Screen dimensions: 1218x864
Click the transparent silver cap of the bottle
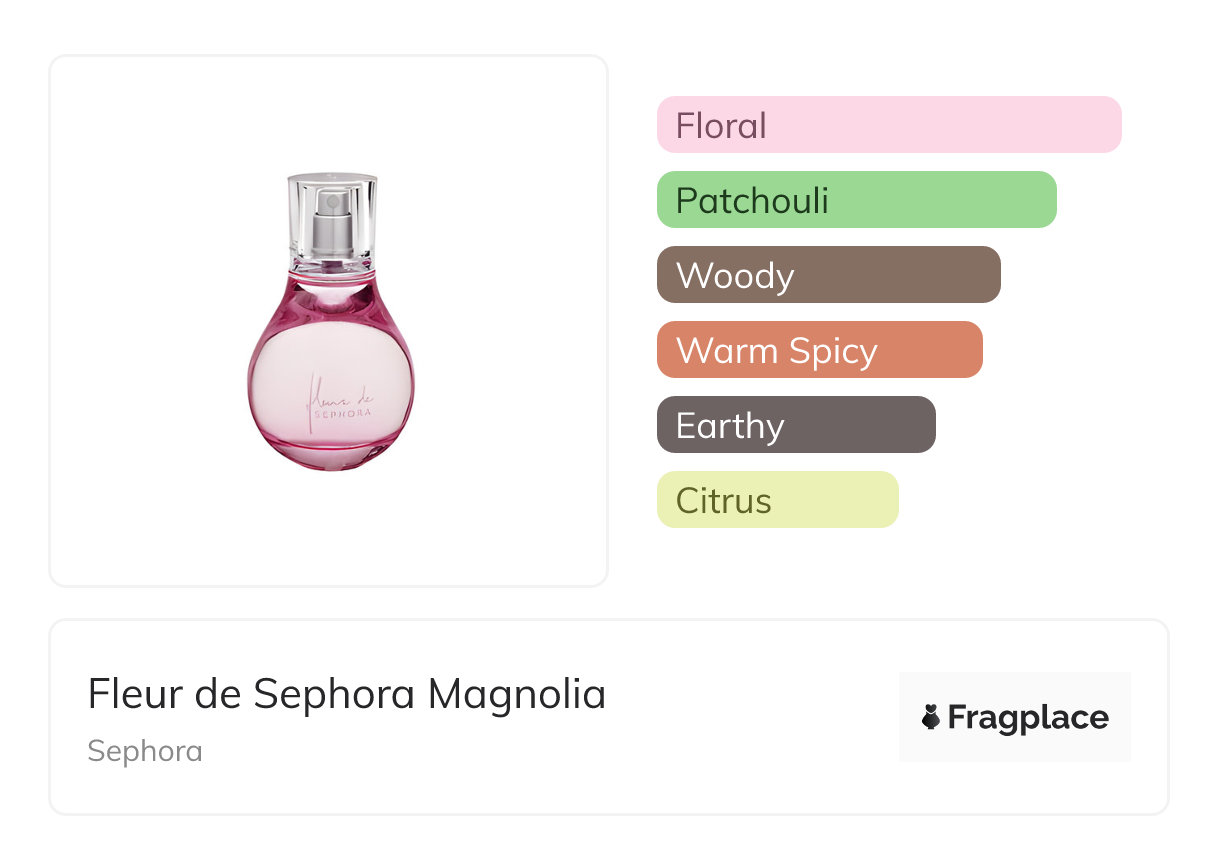tap(332, 222)
